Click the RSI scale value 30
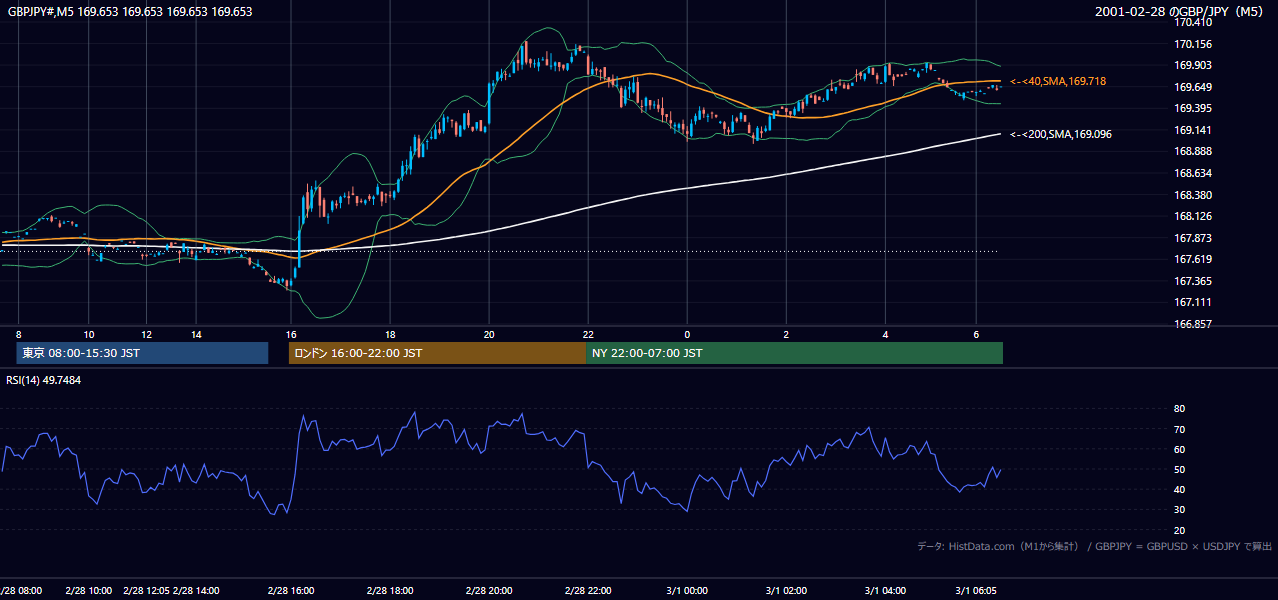1278x600 pixels. point(1179,510)
